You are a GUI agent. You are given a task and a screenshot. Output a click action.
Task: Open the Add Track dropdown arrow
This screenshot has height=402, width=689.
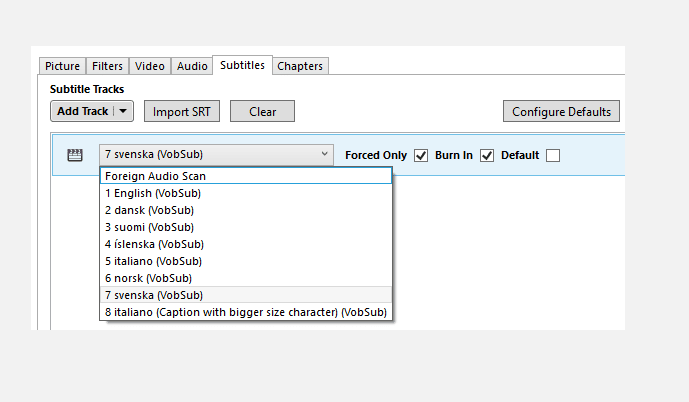(x=123, y=111)
